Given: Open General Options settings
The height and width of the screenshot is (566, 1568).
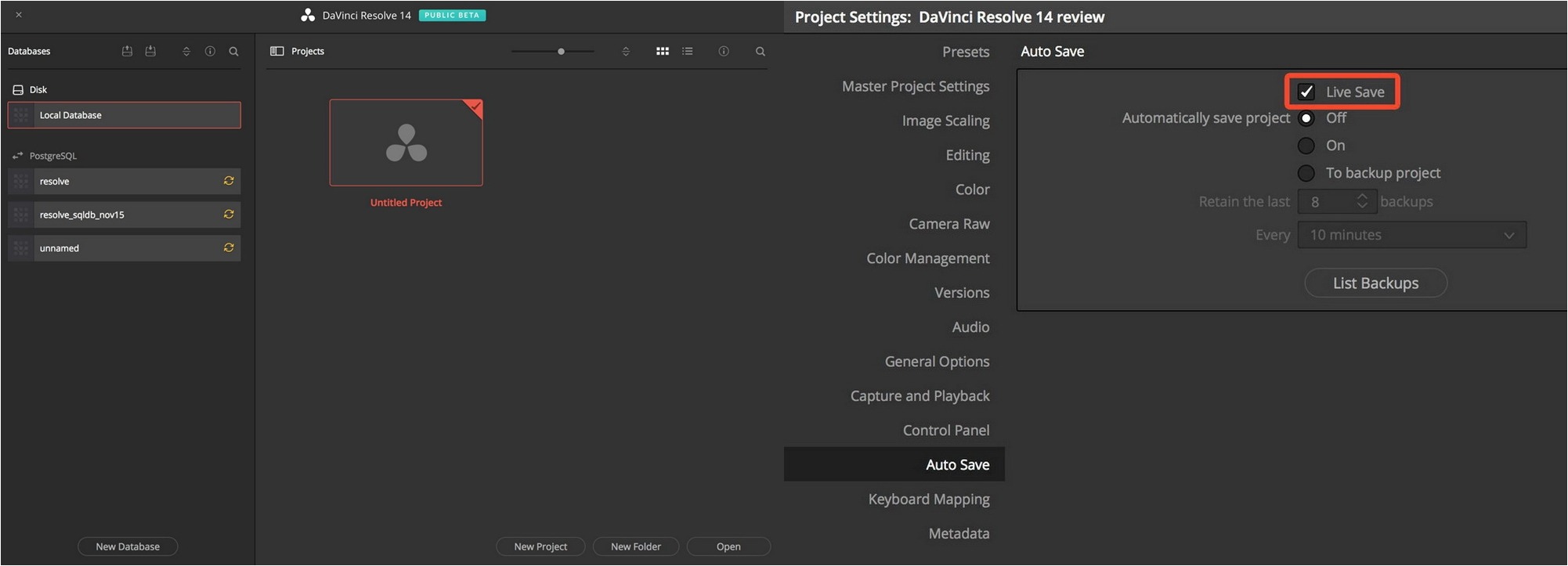Looking at the screenshot, I should click(x=937, y=362).
